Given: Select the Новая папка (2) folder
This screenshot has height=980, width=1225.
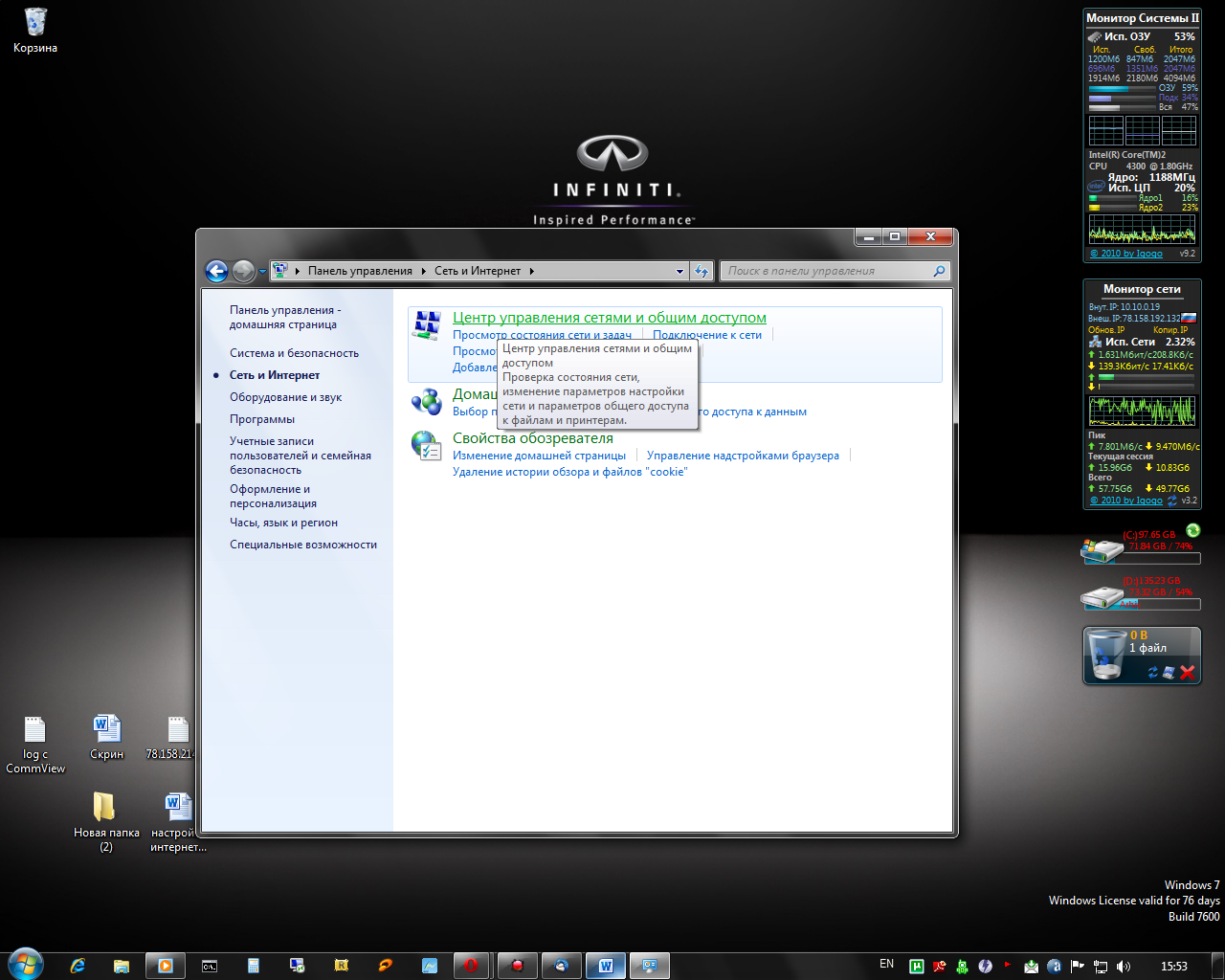Looking at the screenshot, I should (106, 822).
